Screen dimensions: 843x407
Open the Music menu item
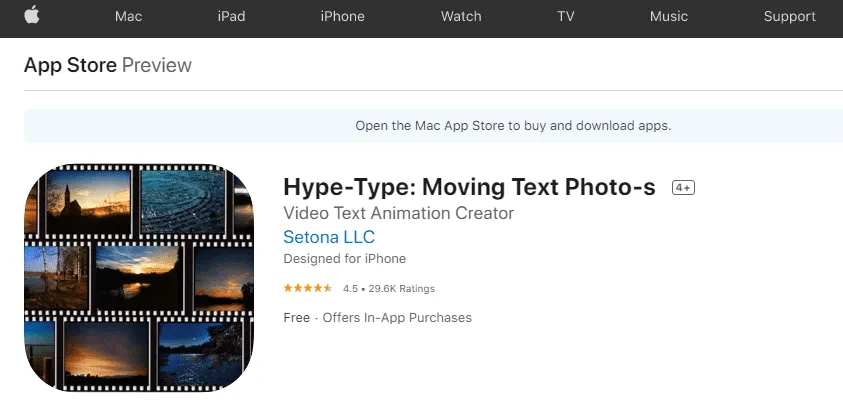point(669,16)
